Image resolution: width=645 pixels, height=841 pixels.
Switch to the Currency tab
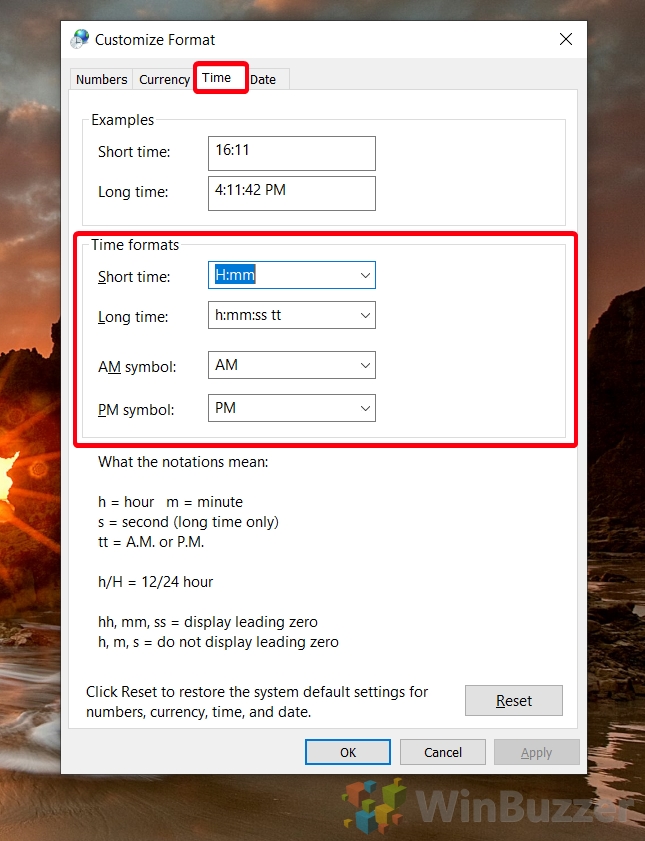(163, 79)
